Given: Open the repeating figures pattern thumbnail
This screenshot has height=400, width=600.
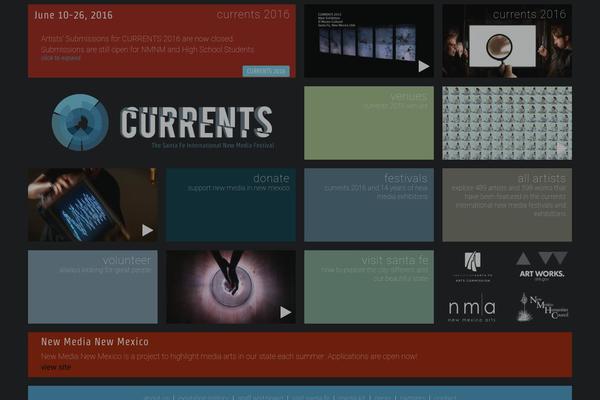Looking at the screenshot, I should pyautogui.click(x=507, y=123).
